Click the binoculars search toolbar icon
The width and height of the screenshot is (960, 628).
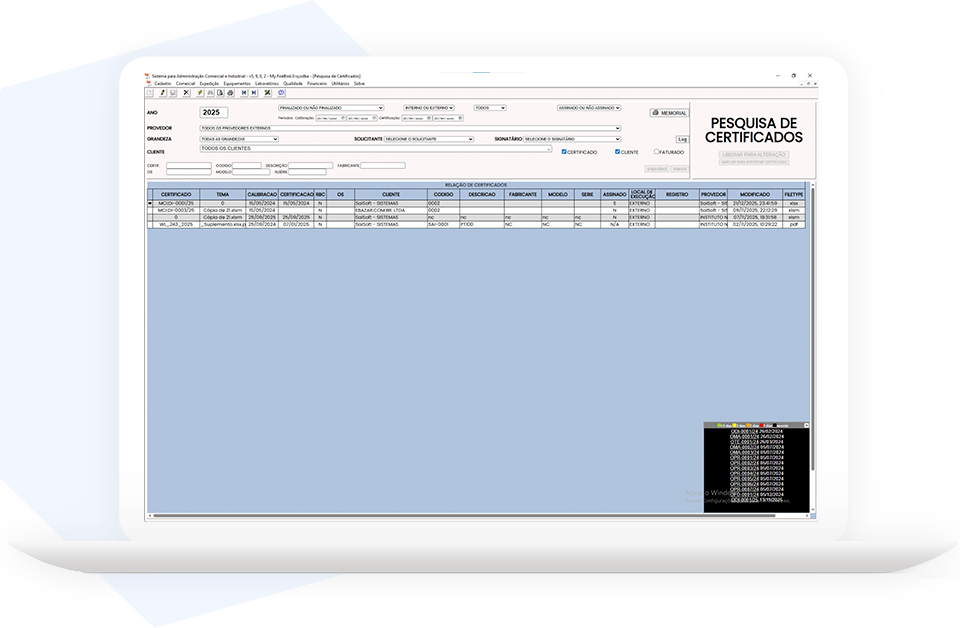pyautogui.click(x=211, y=93)
